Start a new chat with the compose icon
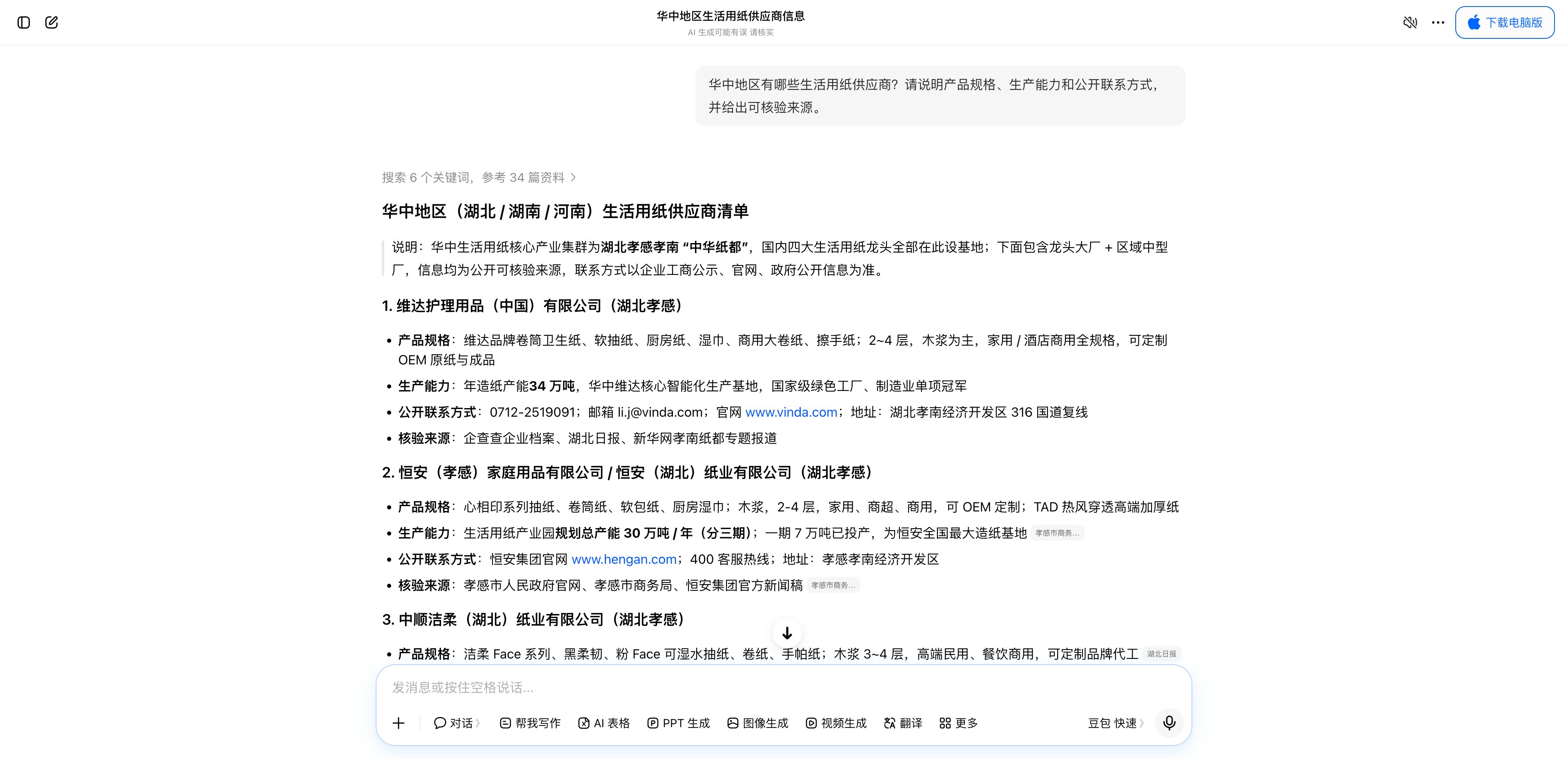 coord(52,22)
